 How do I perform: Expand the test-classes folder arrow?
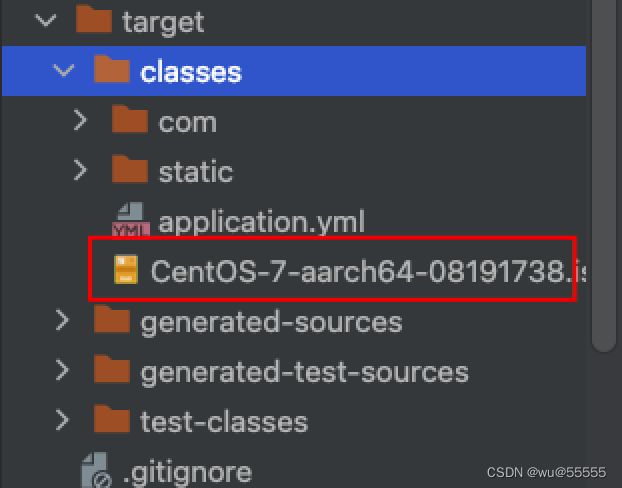pyautogui.click(x=64, y=420)
